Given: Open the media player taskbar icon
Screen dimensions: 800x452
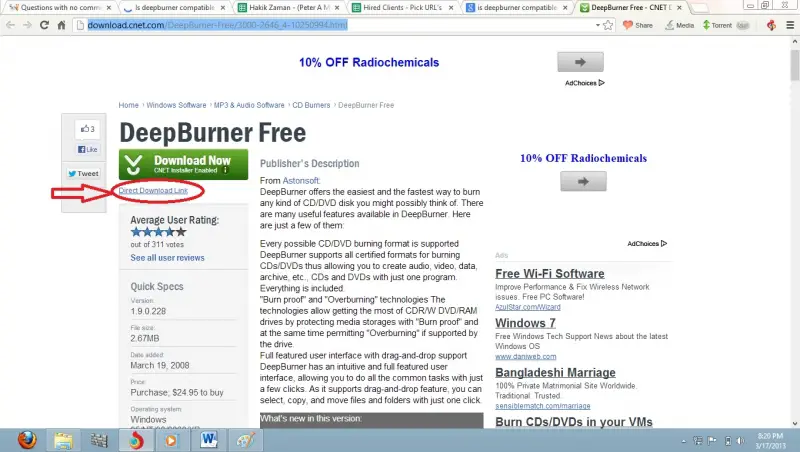Looking at the screenshot, I should pos(171,440).
